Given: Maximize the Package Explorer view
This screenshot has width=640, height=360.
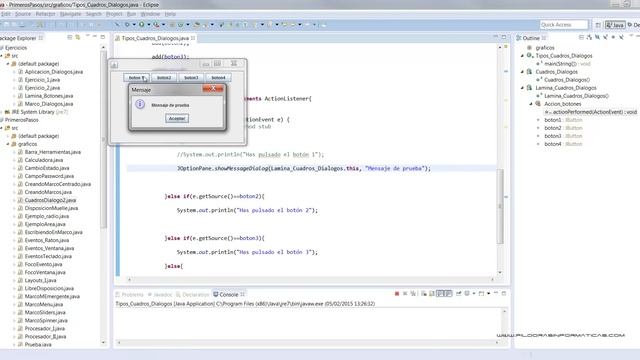Looking at the screenshot, I should click(x=103, y=37).
